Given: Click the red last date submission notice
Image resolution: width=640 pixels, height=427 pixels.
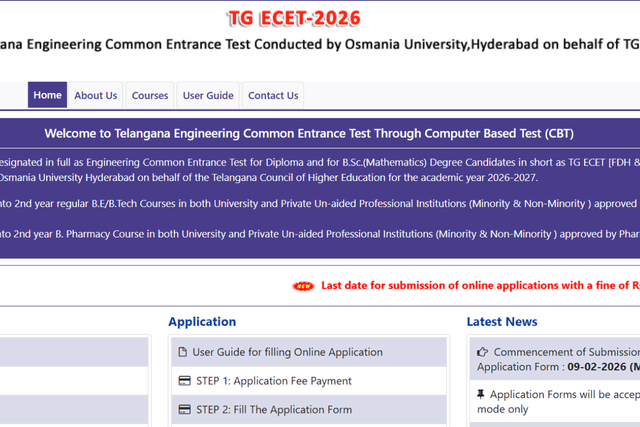Looking at the screenshot, I should point(480,285).
